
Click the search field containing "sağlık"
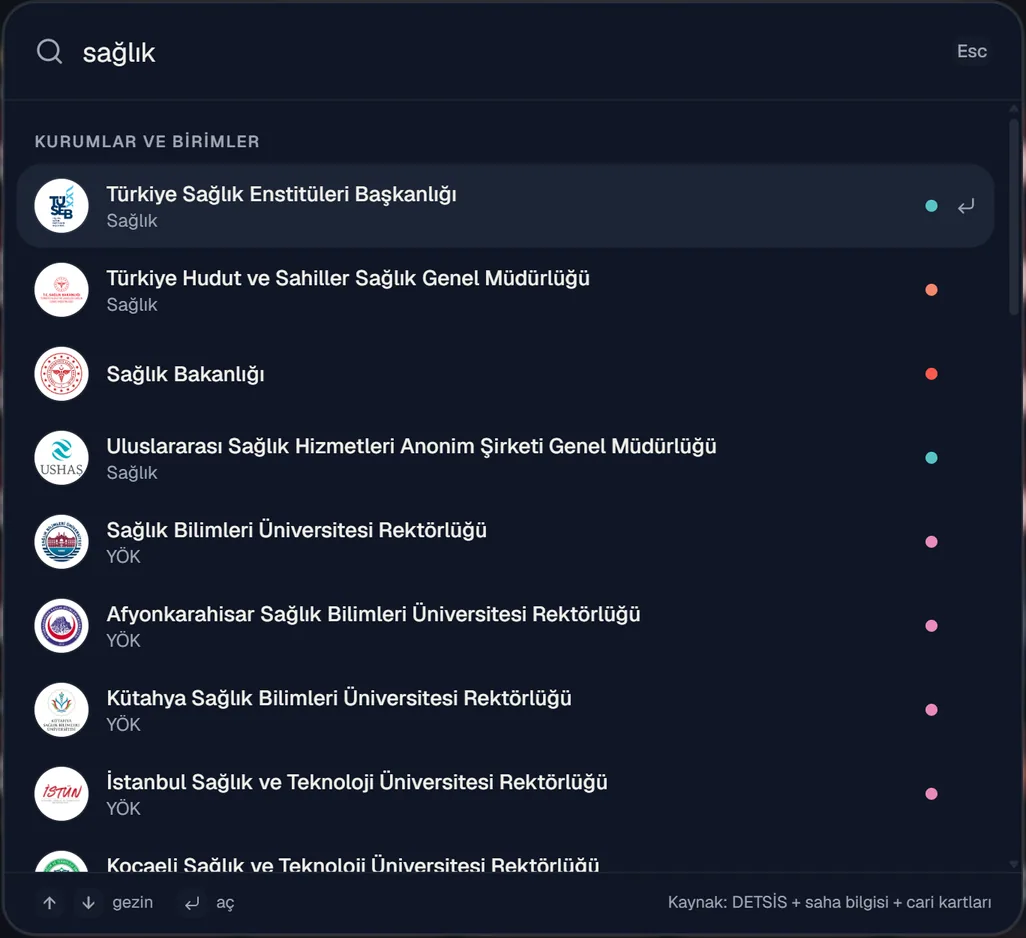tap(510, 52)
